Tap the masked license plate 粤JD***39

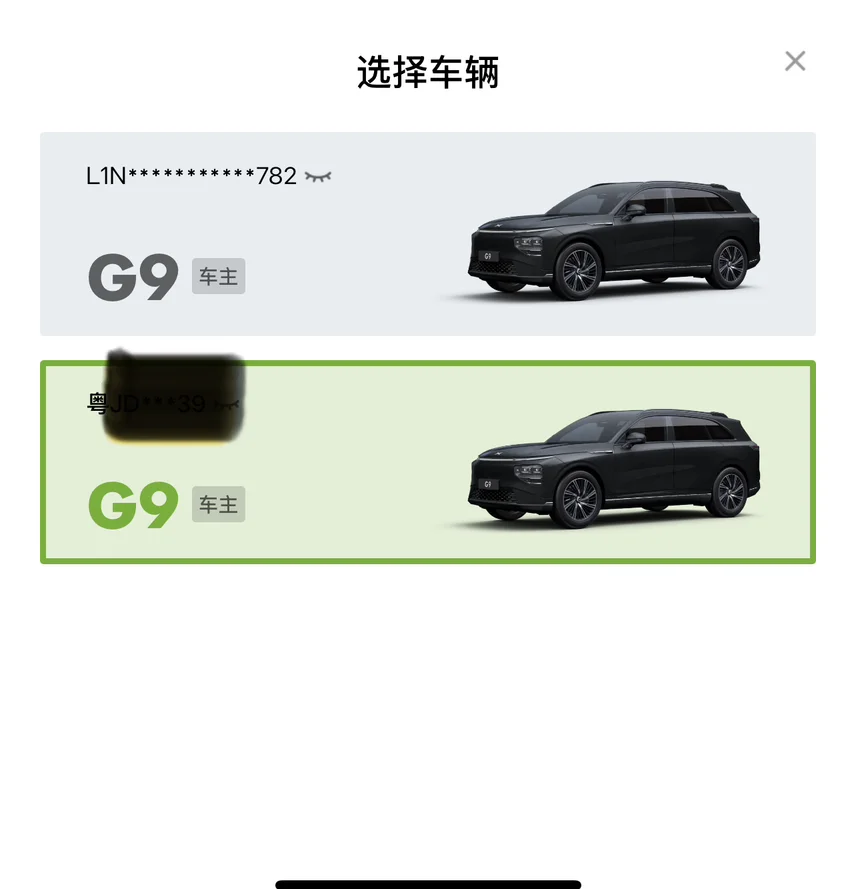tap(146, 404)
